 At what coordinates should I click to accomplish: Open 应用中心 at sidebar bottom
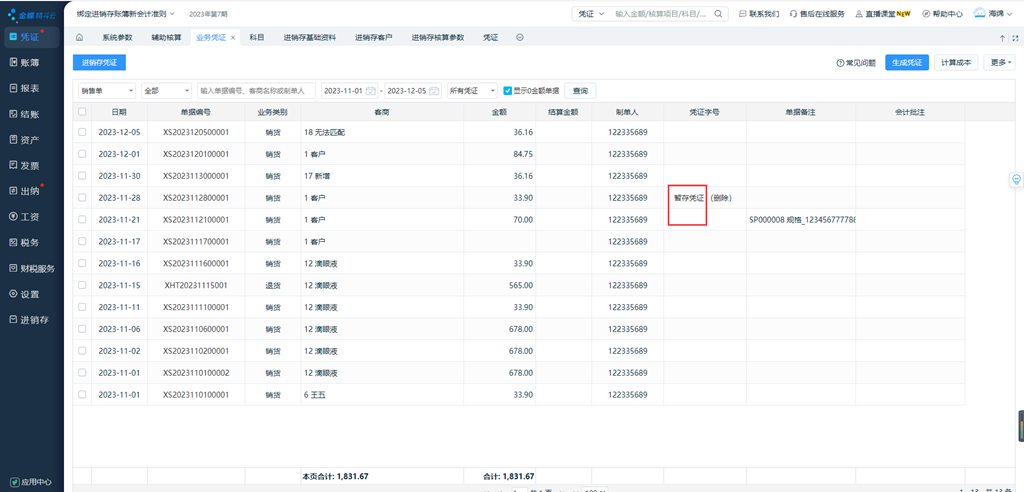point(31,482)
